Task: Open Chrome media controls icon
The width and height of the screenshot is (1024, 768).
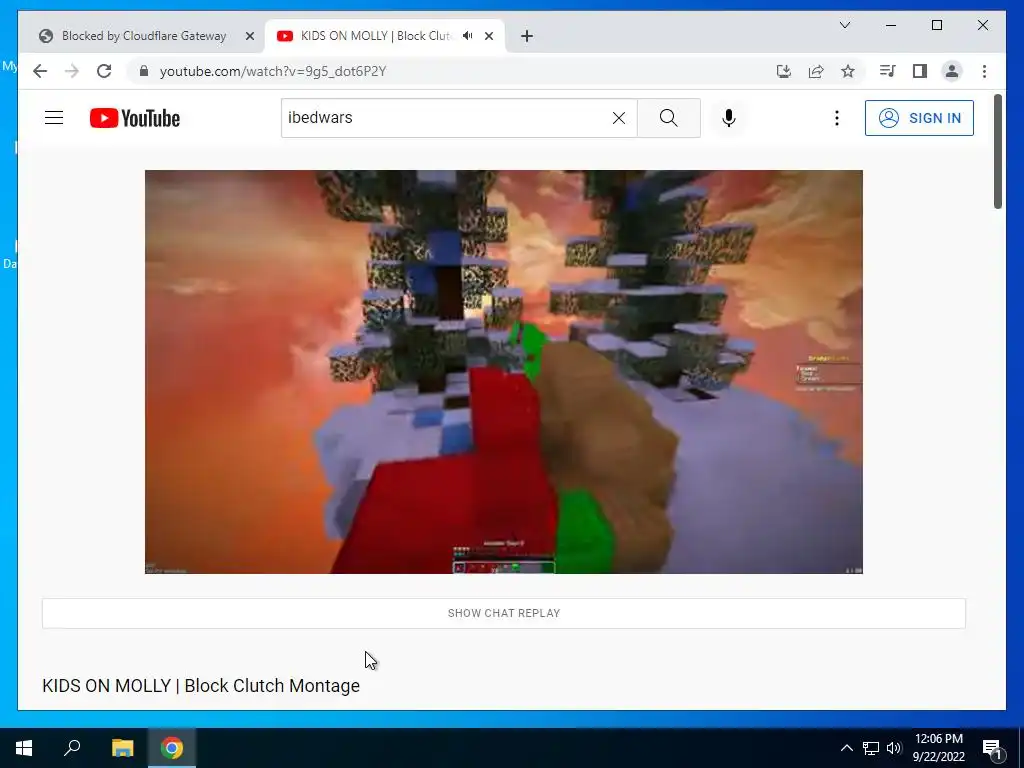Action: (888, 71)
